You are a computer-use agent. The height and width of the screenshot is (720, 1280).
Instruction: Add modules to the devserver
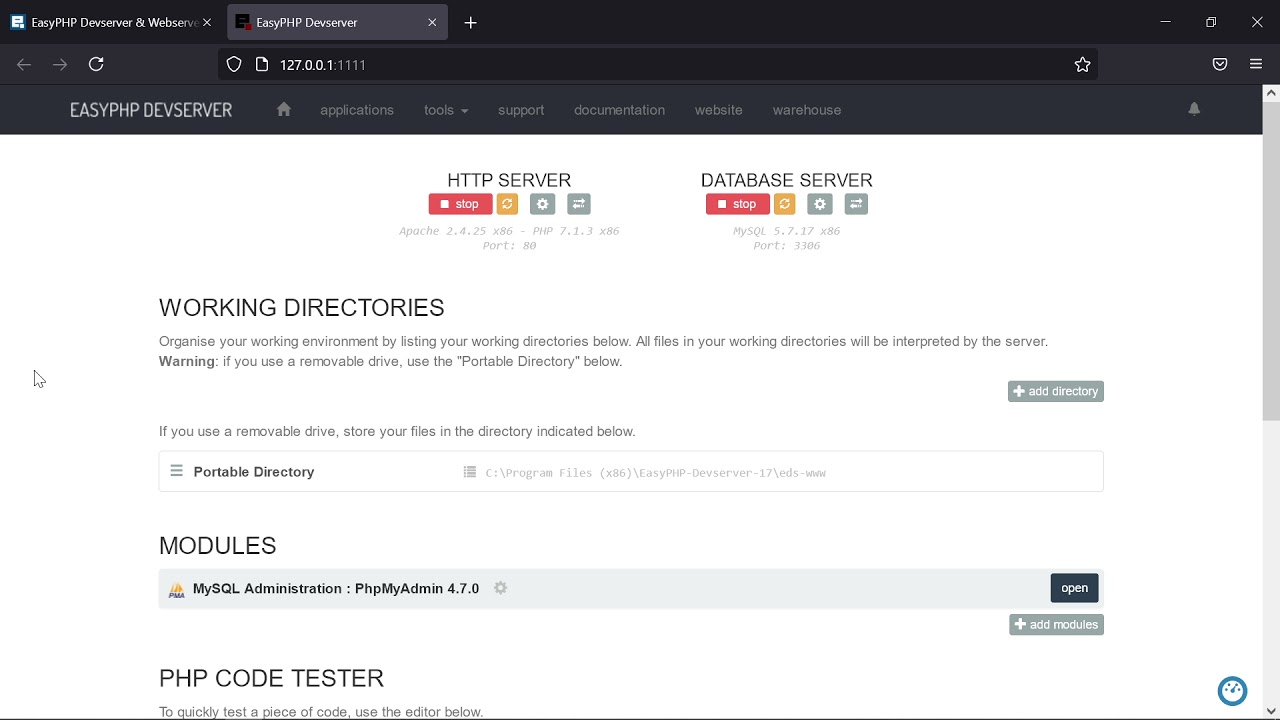tap(1057, 626)
